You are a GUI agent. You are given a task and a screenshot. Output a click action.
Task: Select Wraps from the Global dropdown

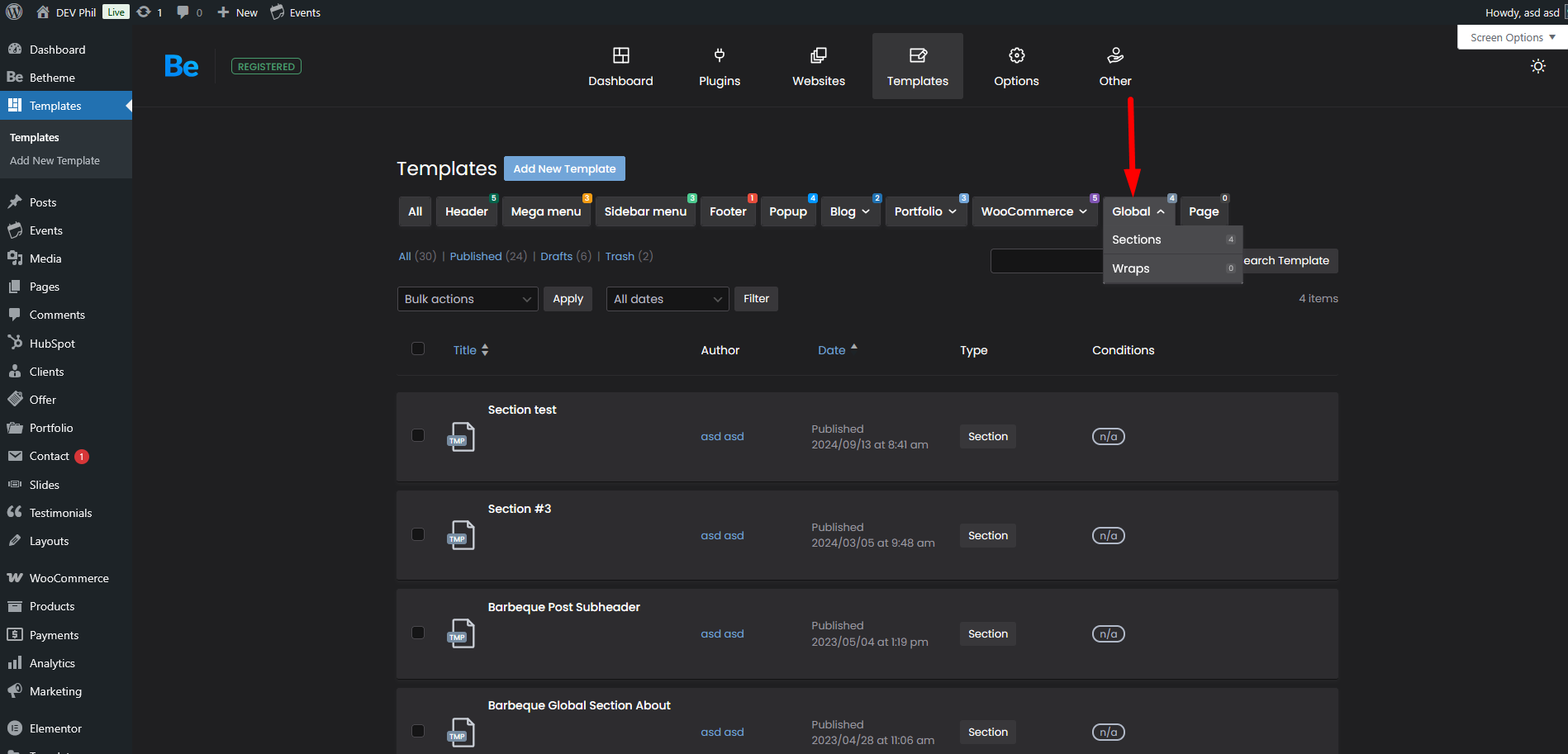pyautogui.click(x=1173, y=268)
